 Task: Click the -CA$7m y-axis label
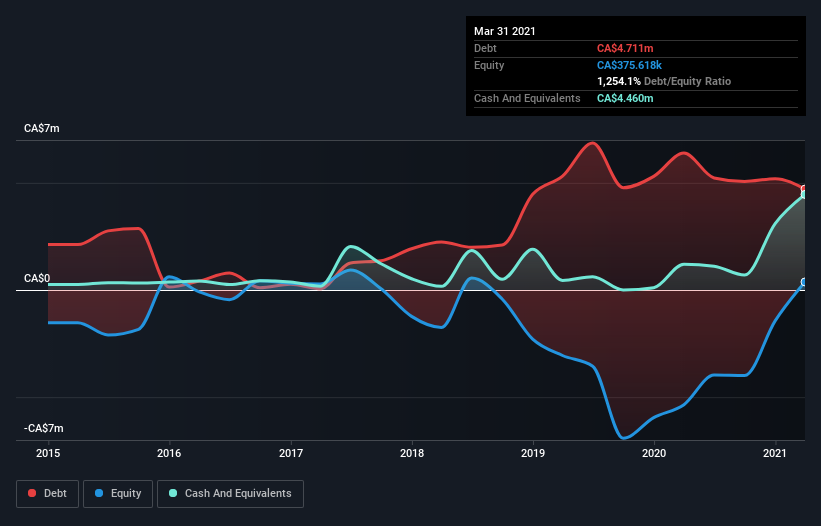(43, 429)
